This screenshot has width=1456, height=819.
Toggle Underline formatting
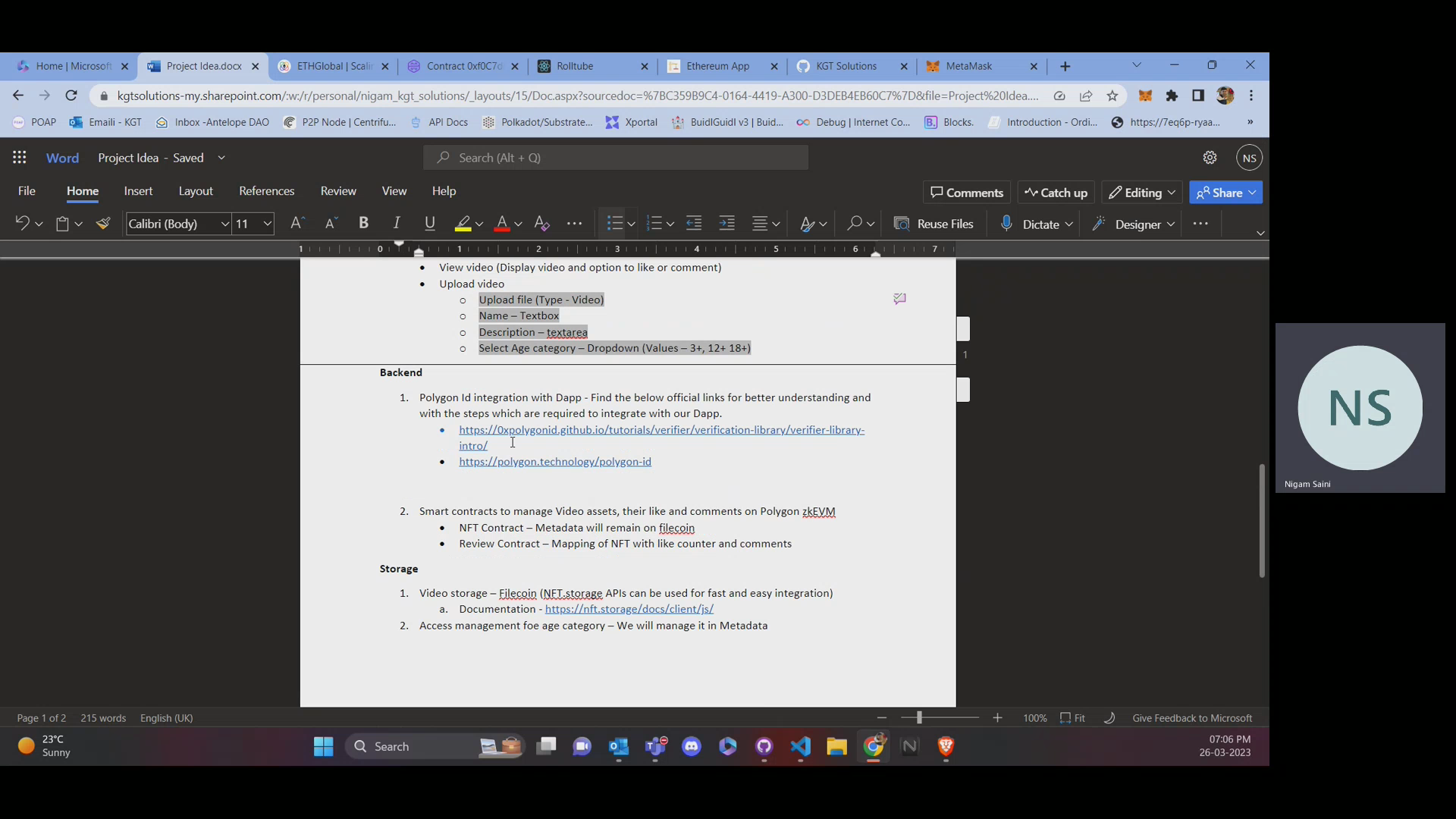click(430, 224)
